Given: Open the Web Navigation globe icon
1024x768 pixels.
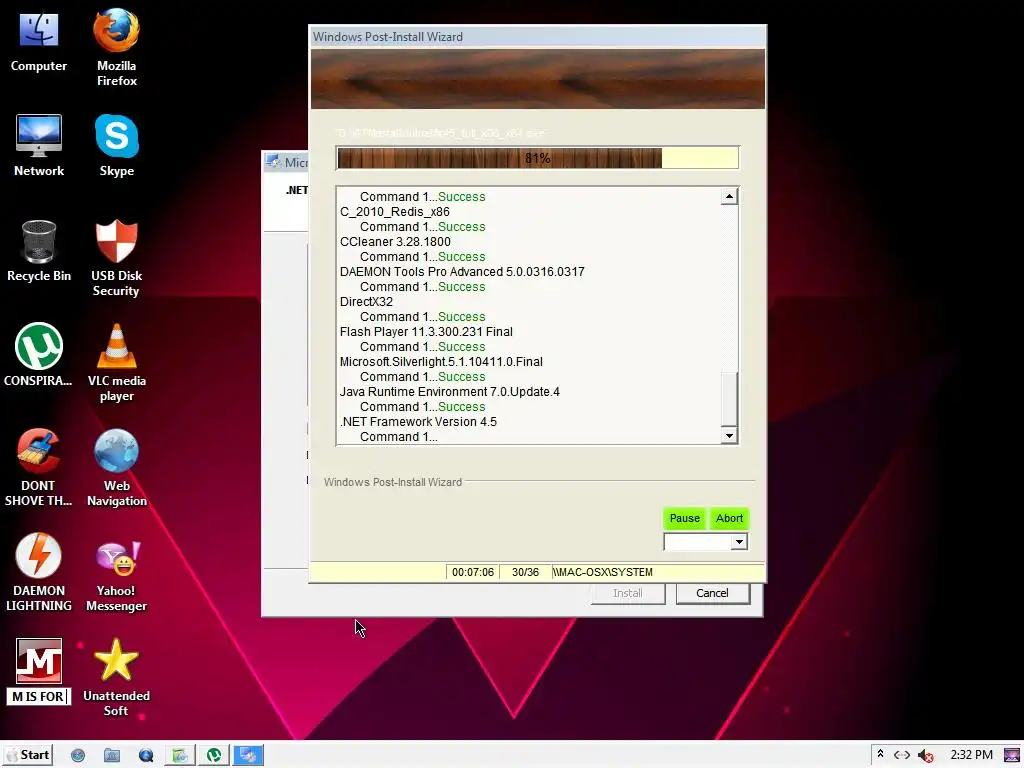Looking at the screenshot, I should tap(116, 468).
